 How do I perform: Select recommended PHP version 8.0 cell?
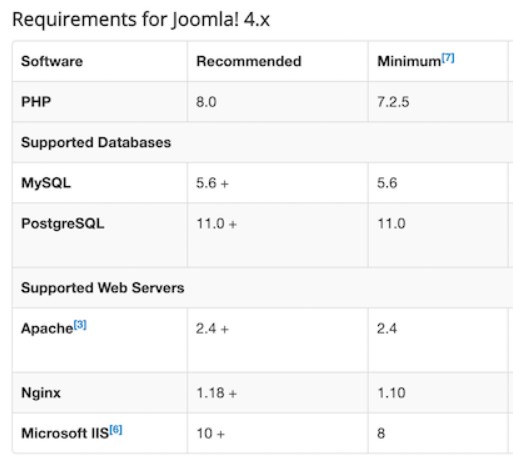278,102
